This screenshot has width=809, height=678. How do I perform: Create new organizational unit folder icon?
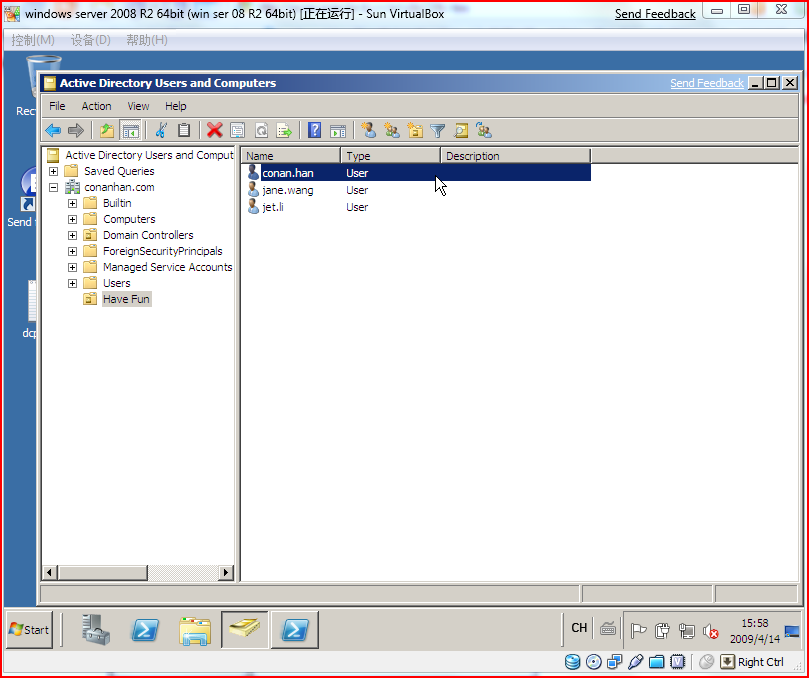(x=415, y=131)
